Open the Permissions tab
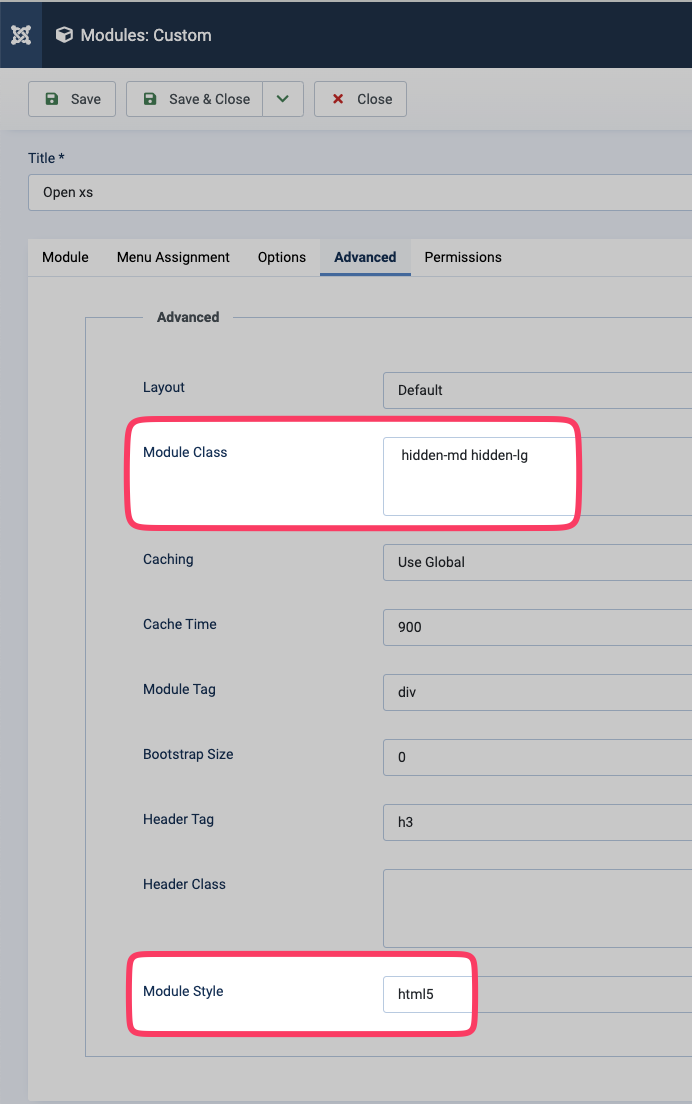The width and height of the screenshot is (692, 1104). (x=463, y=257)
